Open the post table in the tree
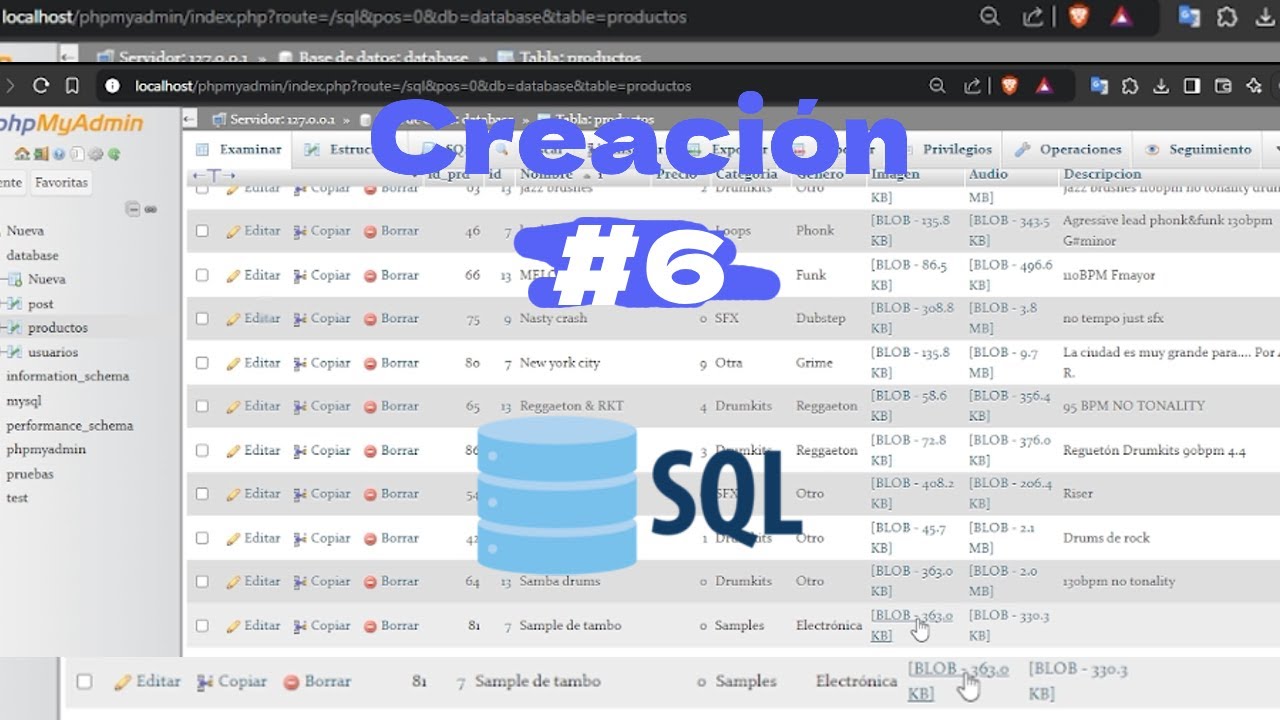Screen dimensions: 1280x720 tap(41, 304)
